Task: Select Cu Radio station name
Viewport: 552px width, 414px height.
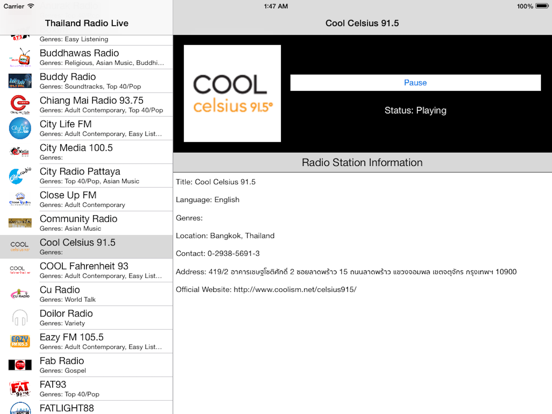Action: 60,290
